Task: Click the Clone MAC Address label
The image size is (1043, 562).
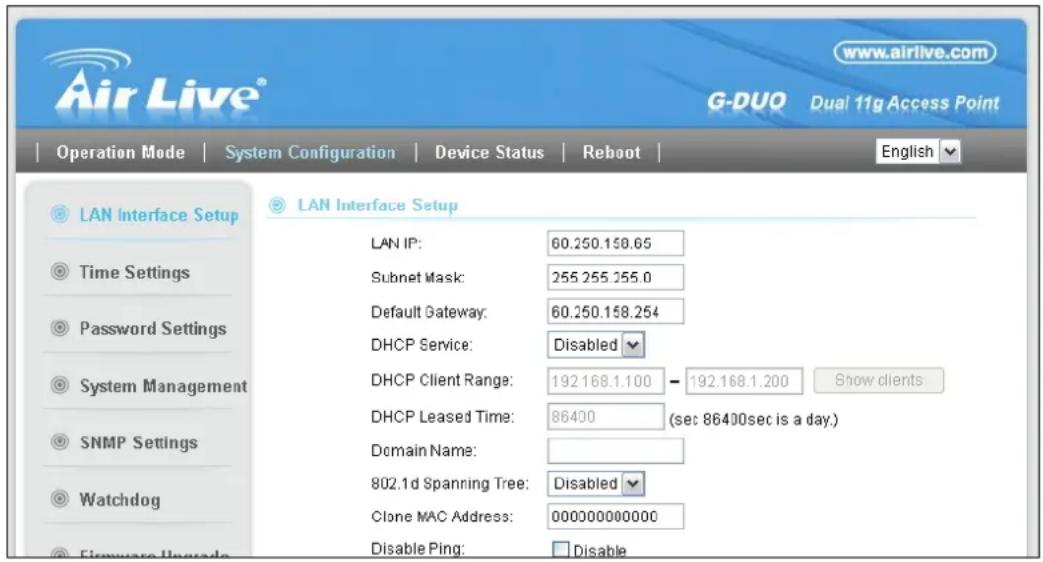Action: (x=442, y=517)
